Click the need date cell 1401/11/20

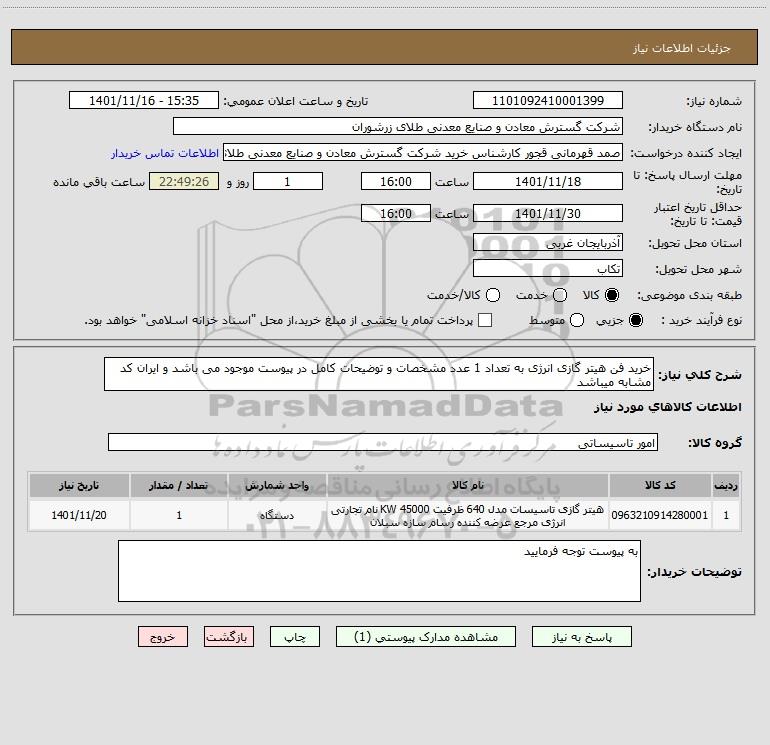(79, 515)
